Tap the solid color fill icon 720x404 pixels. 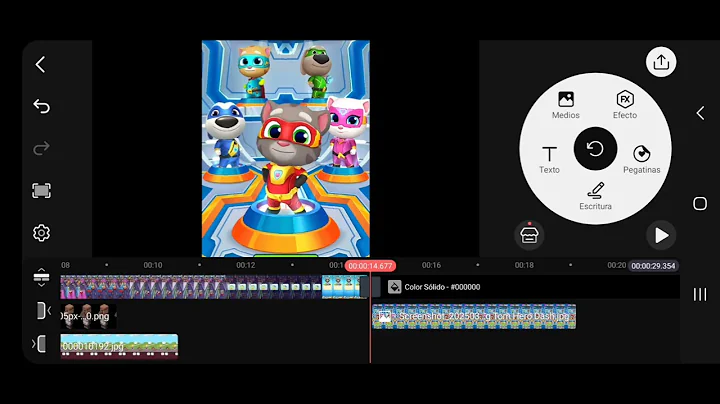point(394,287)
